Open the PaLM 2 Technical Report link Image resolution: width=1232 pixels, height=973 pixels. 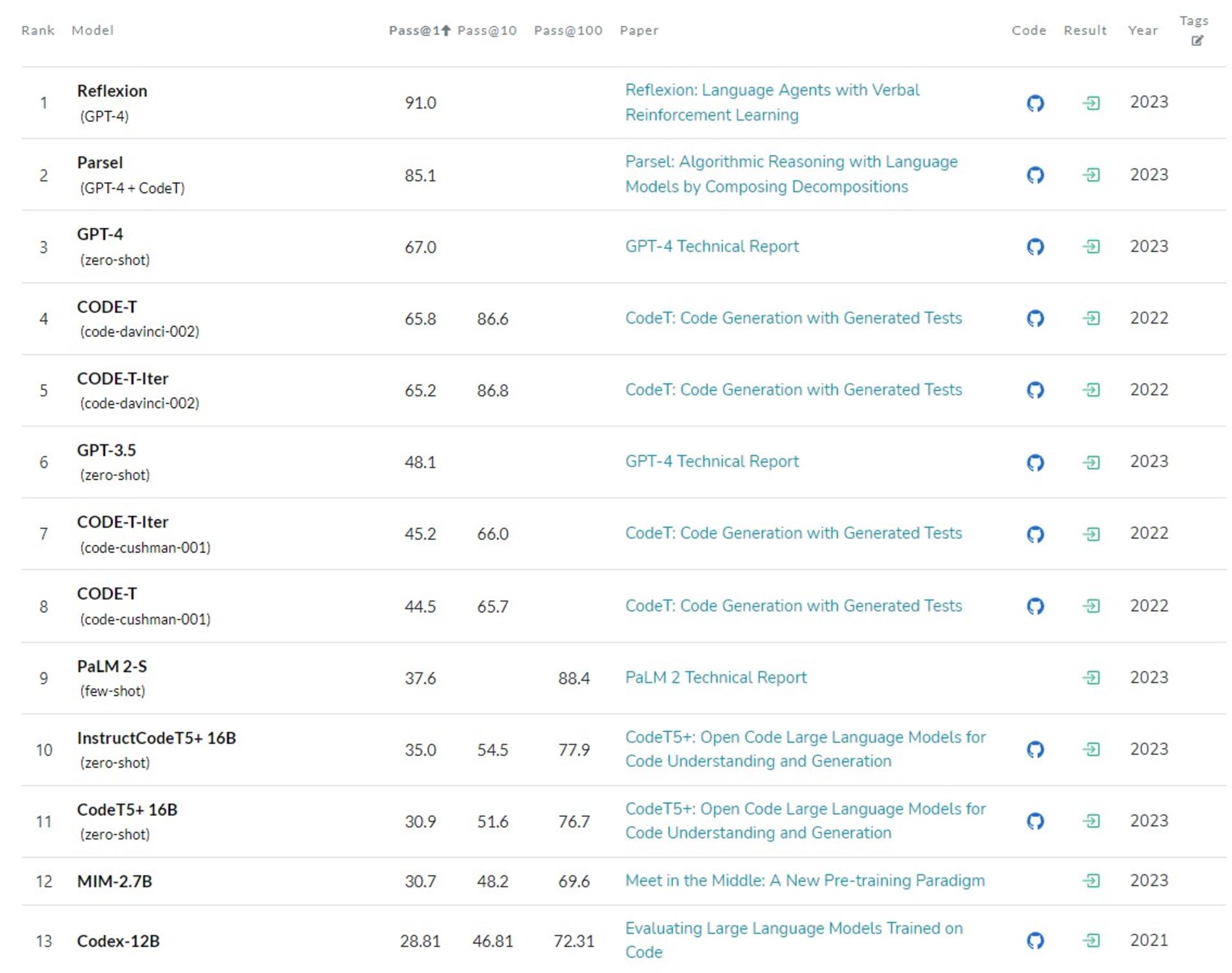coord(715,677)
